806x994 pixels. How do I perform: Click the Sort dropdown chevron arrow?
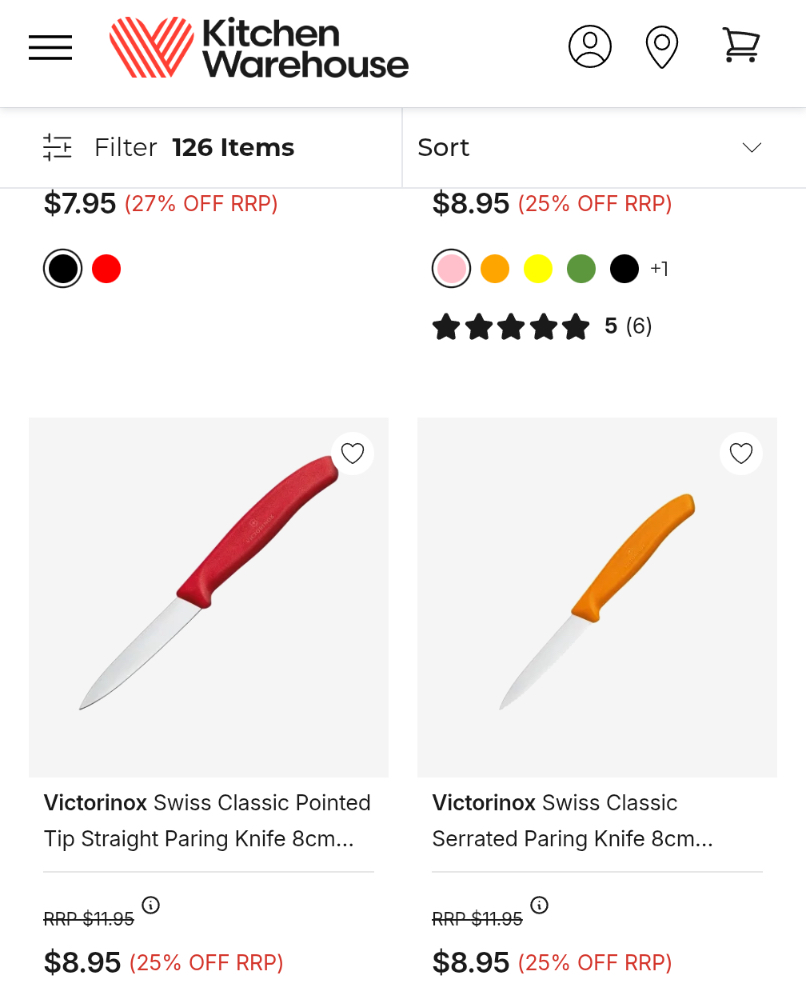coord(752,148)
